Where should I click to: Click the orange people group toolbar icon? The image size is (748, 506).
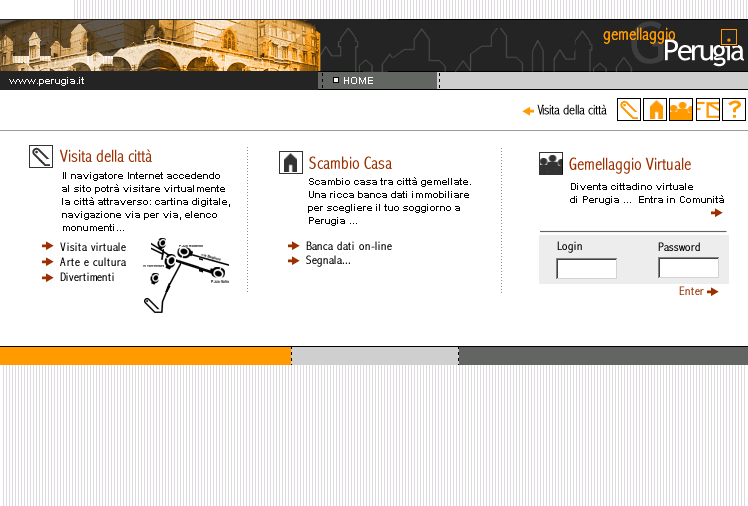681,110
